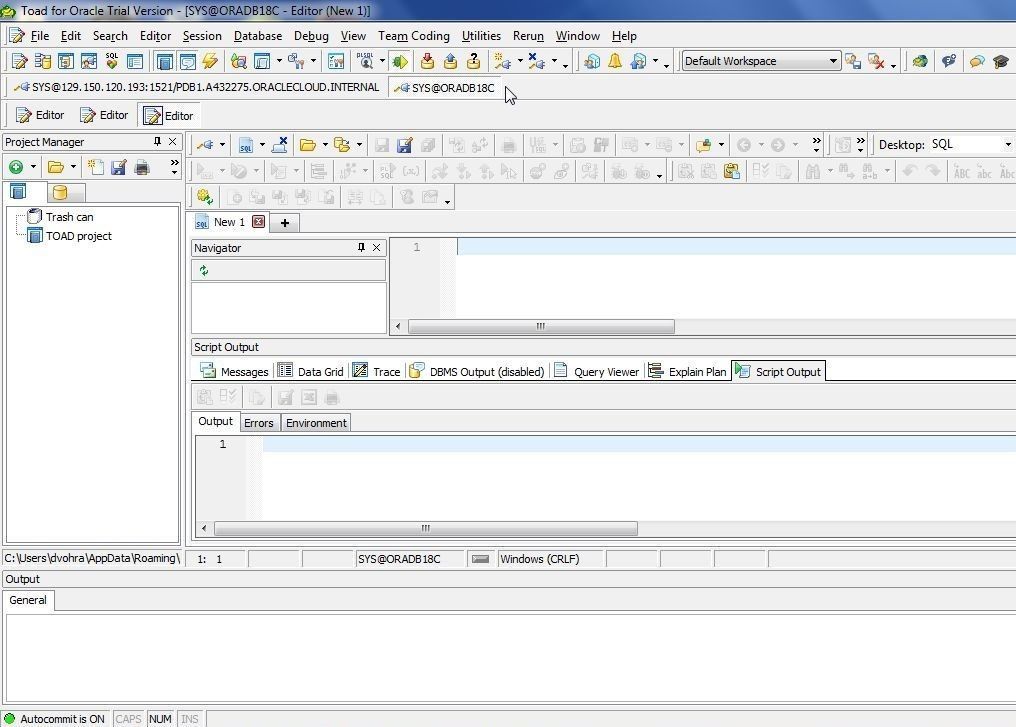
Task: Select the Errors tab in Script Output
Action: tap(259, 423)
